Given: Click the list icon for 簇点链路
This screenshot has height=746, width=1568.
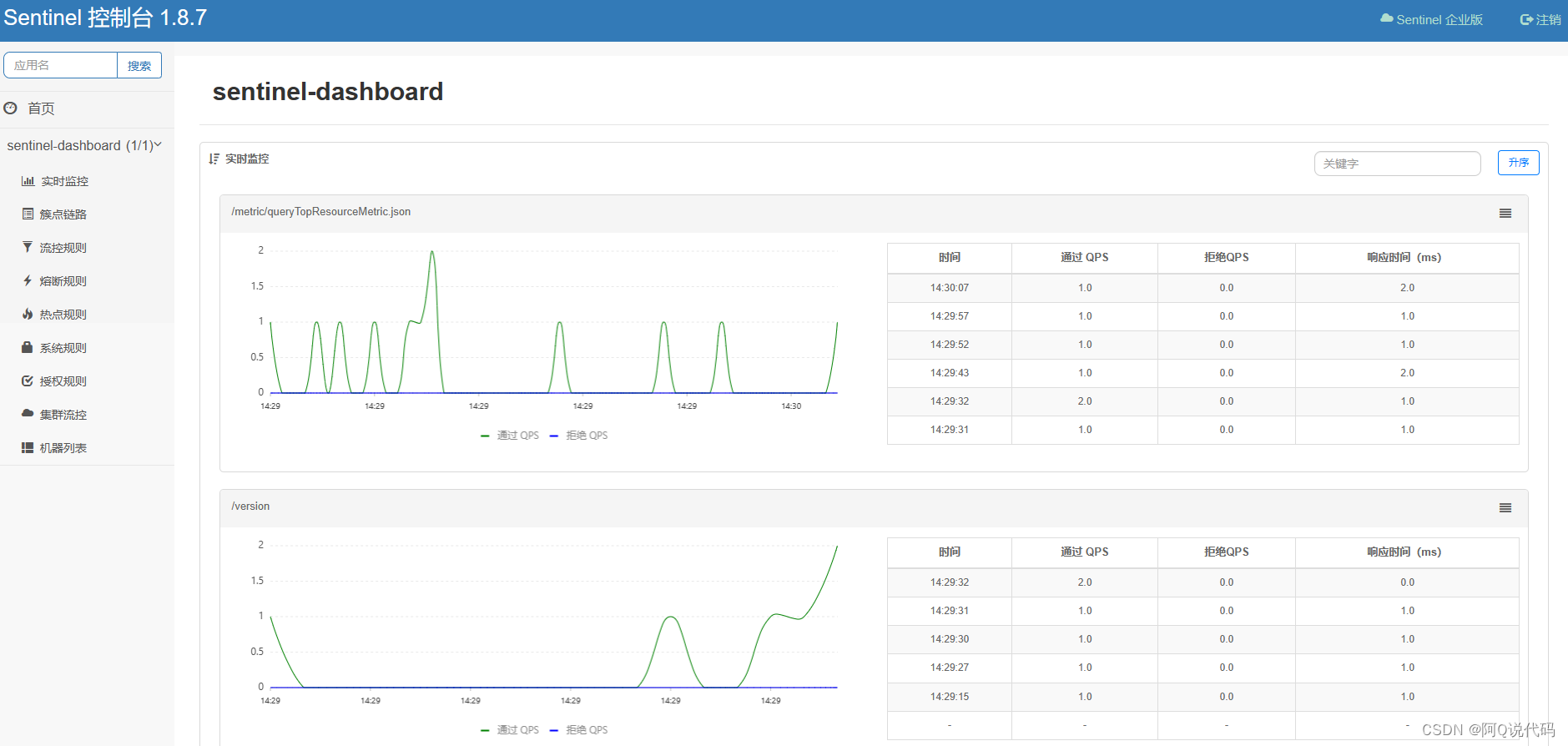Looking at the screenshot, I should (28, 214).
